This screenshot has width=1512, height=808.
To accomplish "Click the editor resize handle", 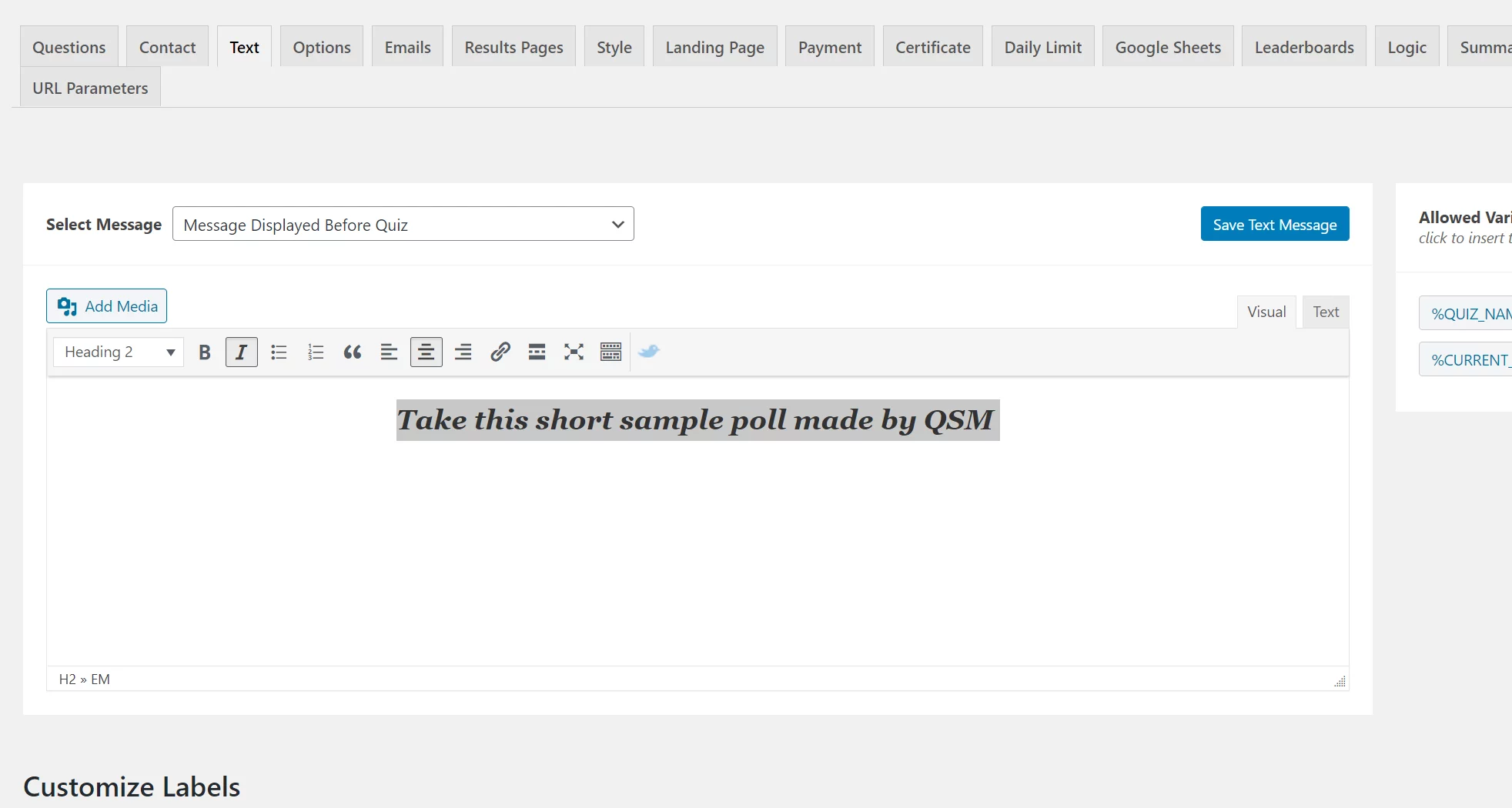I will tap(1340, 680).
